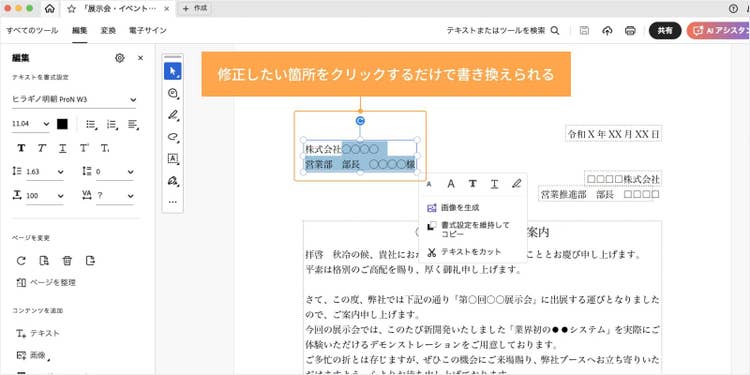The height and width of the screenshot is (375, 750).
Task: Open ページを整理 in side panel
Action: 46,283
